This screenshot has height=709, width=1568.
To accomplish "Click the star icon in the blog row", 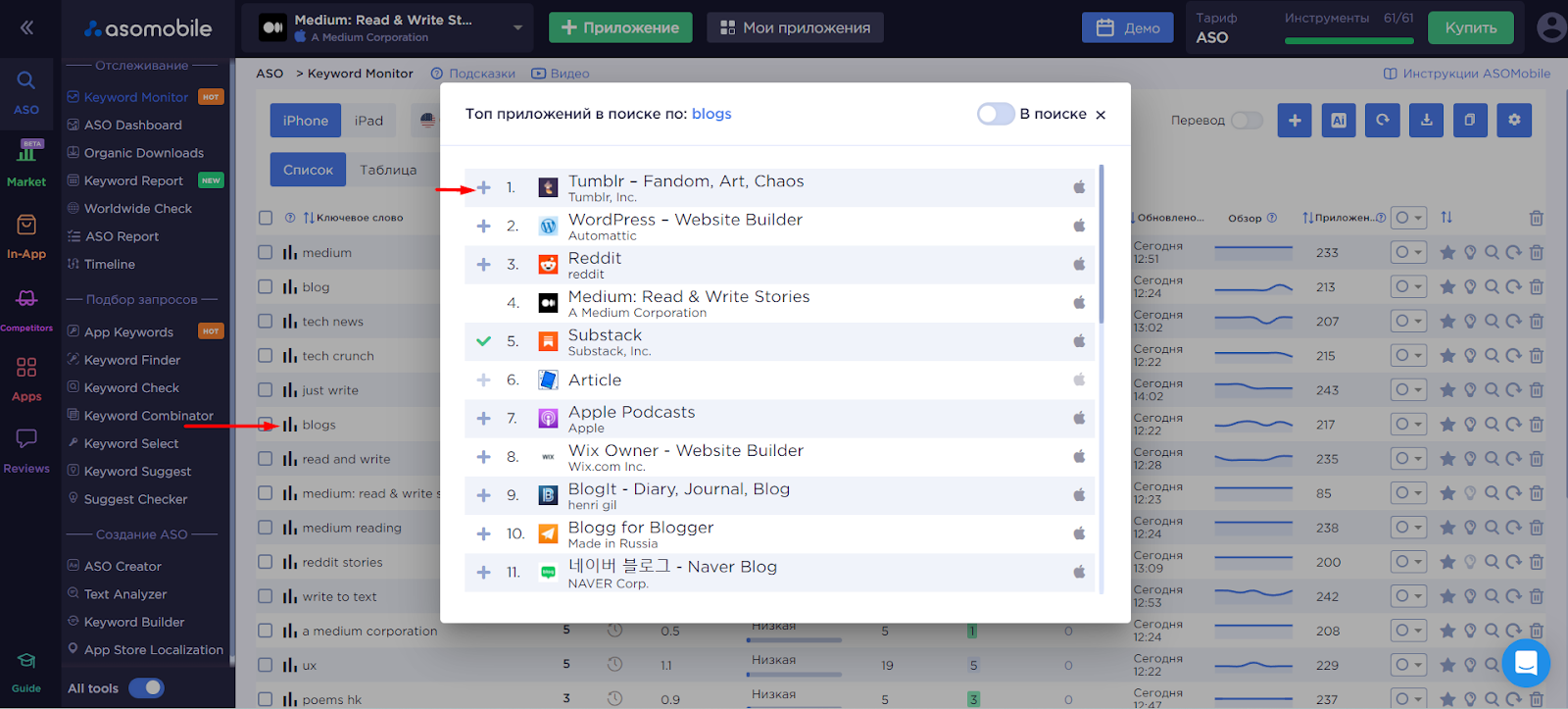I will [x=1447, y=286].
